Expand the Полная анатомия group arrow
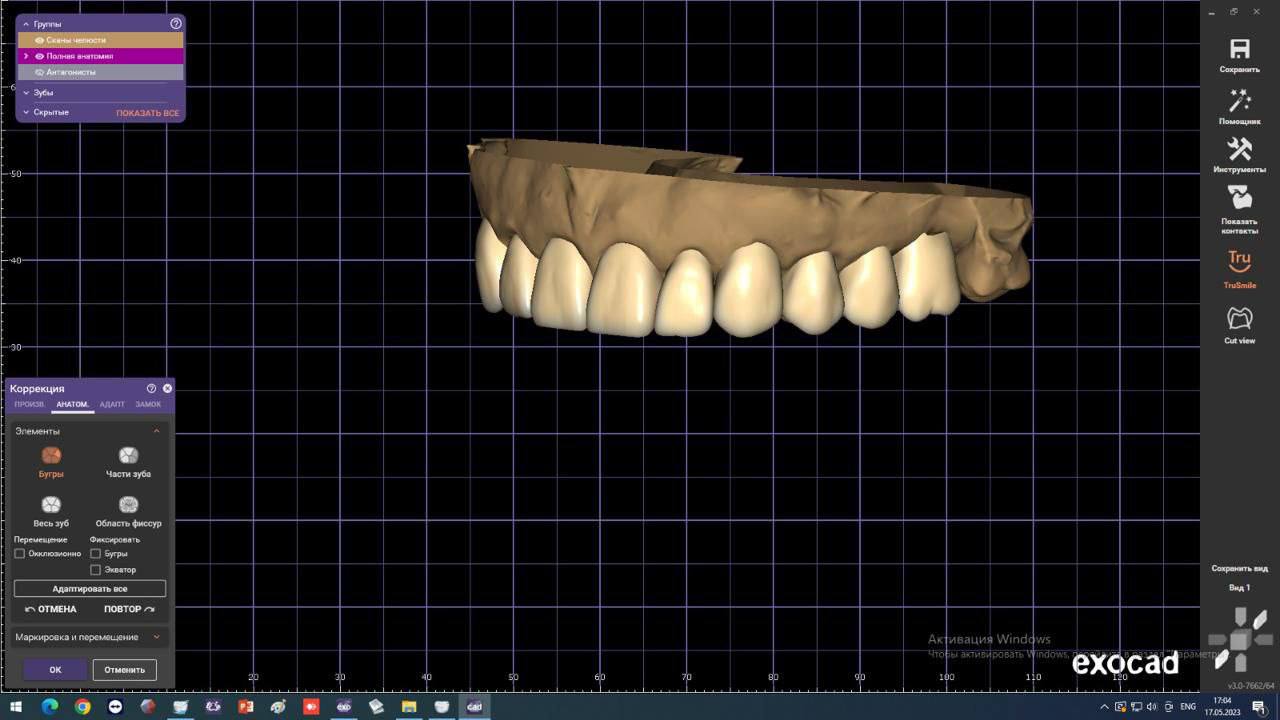The width and height of the screenshot is (1280, 720). coord(26,56)
